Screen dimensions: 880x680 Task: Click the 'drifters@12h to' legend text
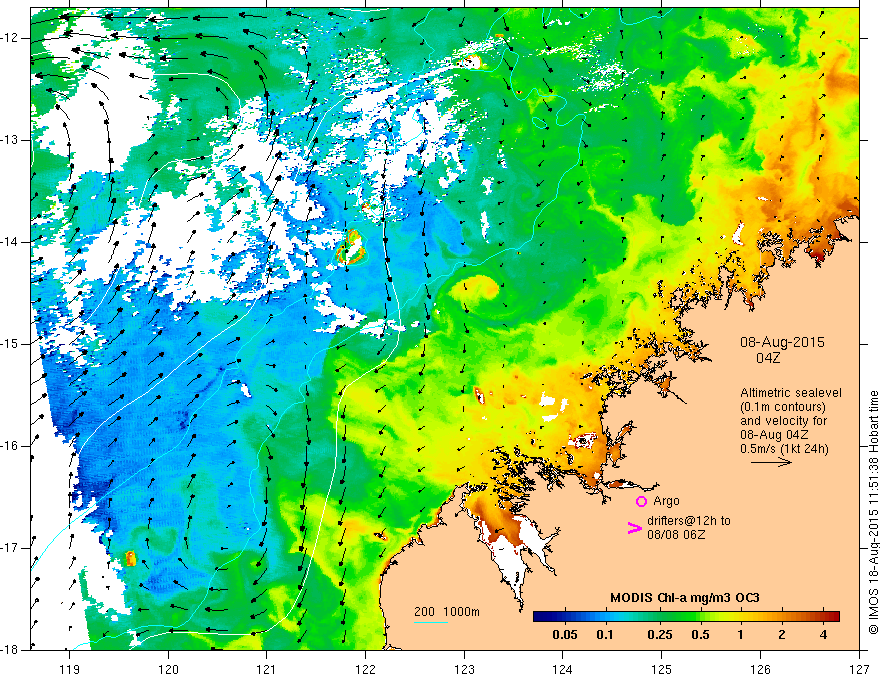689,521
